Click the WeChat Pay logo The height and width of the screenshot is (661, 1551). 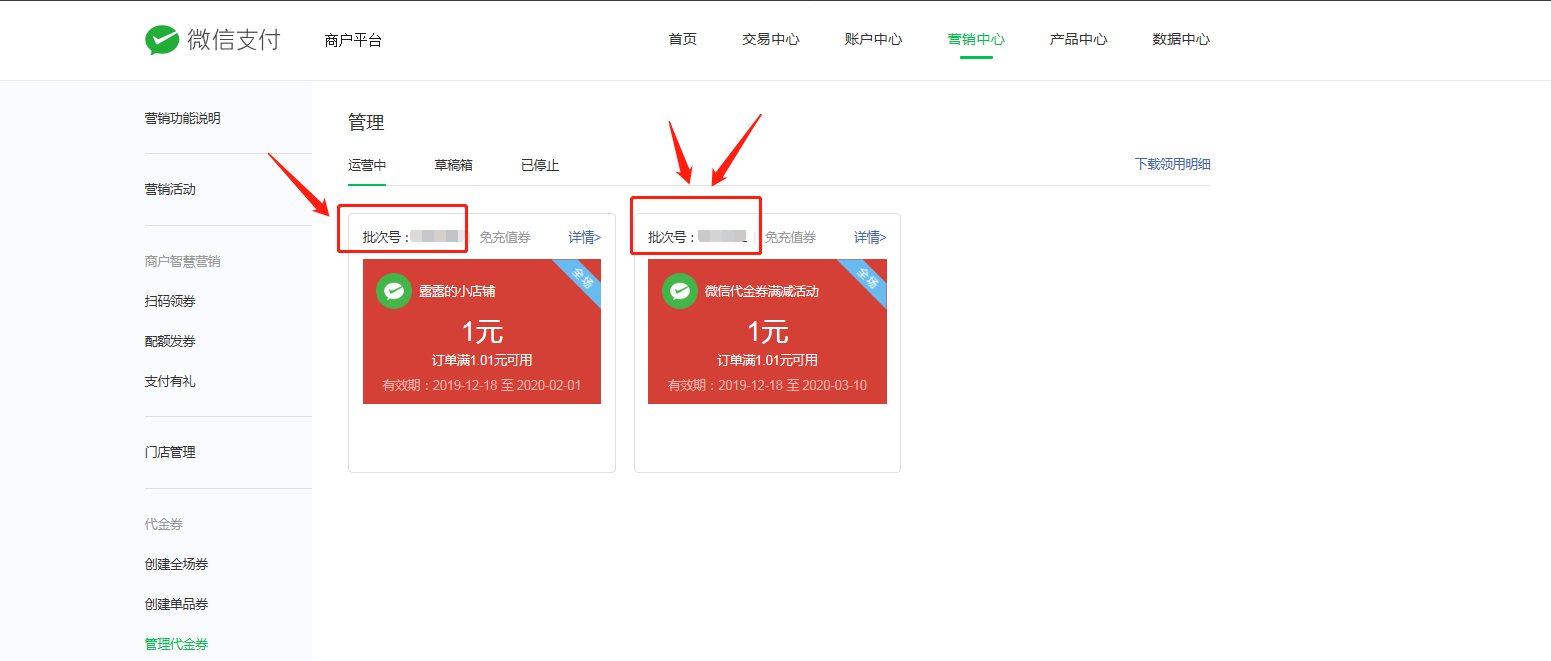click(x=213, y=40)
